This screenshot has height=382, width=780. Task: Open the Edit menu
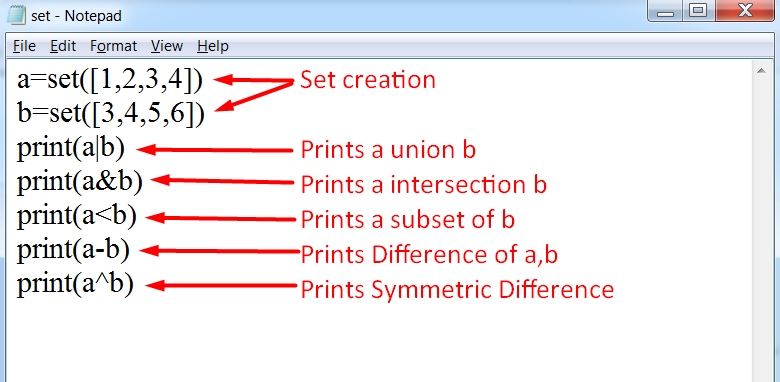point(63,46)
